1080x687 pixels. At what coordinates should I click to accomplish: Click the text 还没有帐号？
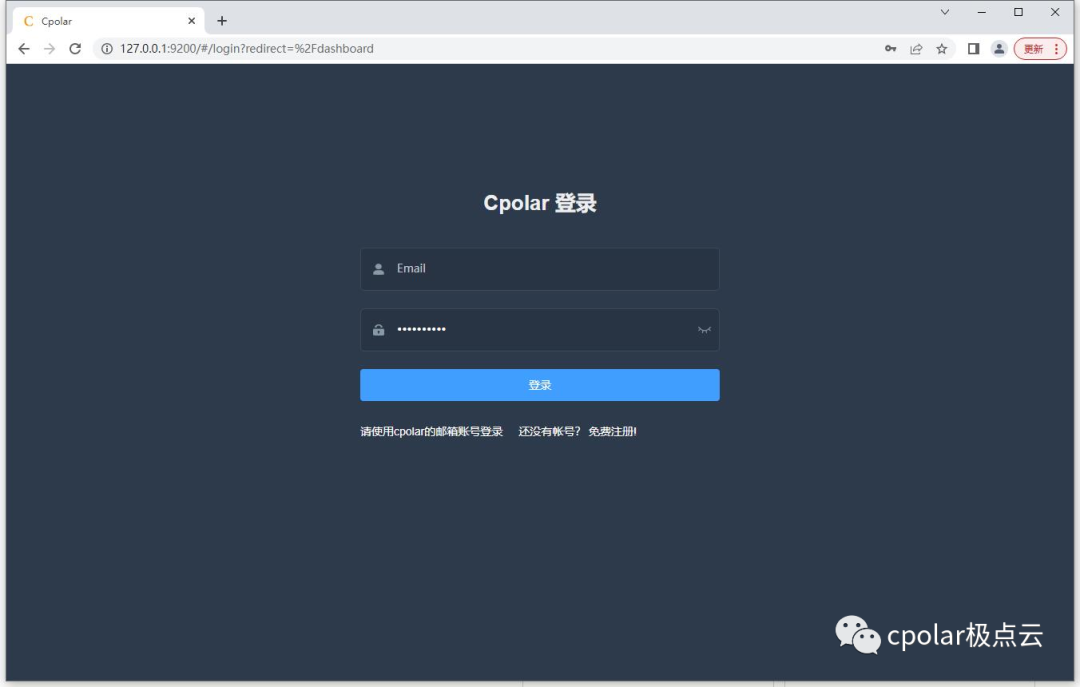550,431
